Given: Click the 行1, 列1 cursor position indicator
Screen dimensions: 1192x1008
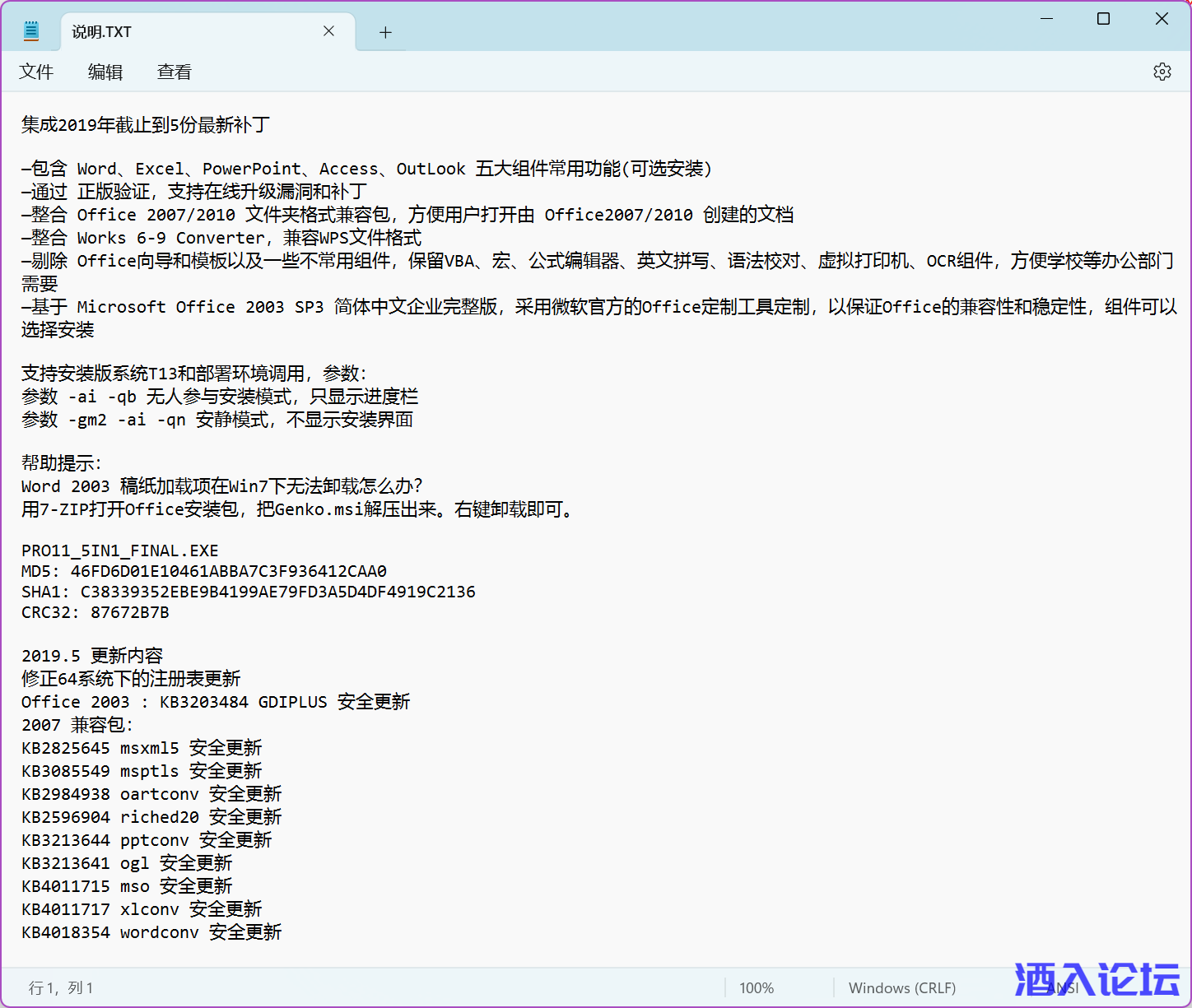Looking at the screenshot, I should click(60, 987).
